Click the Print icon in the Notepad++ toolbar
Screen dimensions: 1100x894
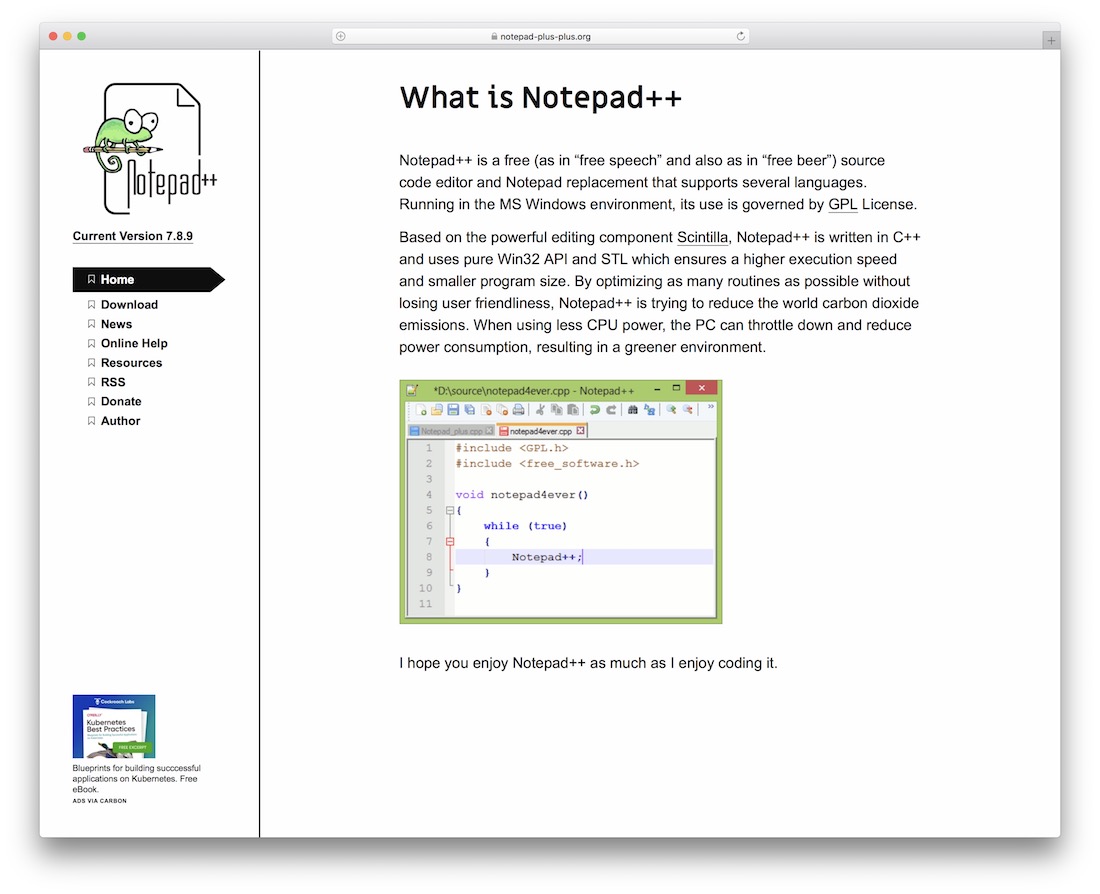point(518,410)
